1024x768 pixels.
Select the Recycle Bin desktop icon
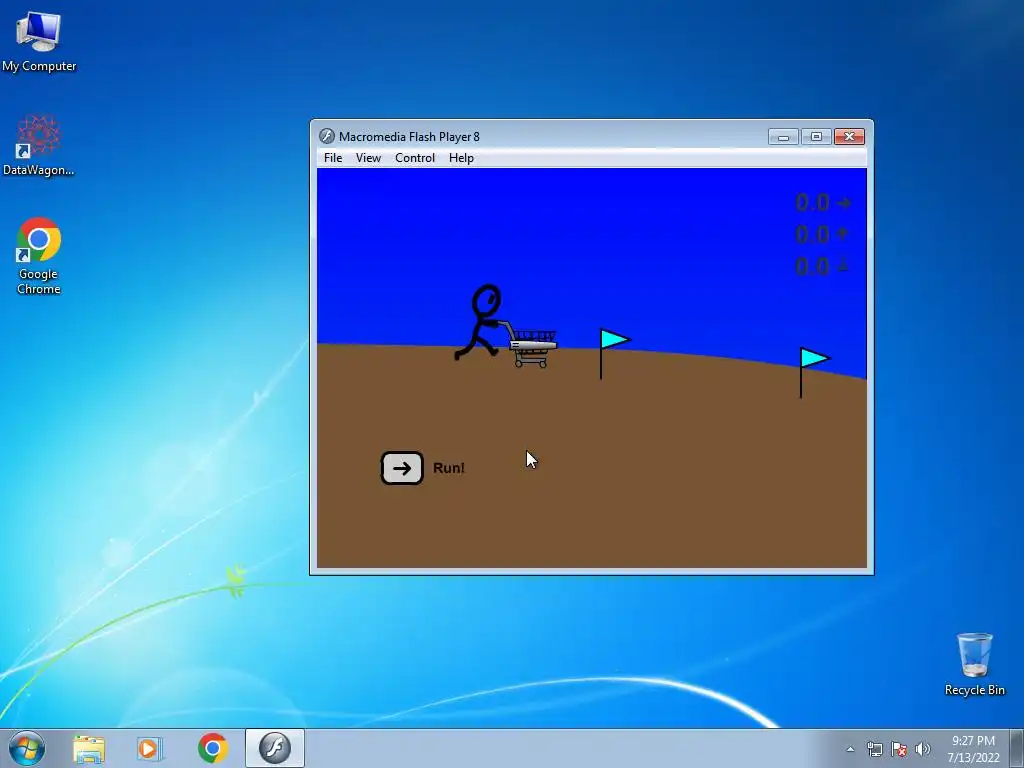click(x=974, y=664)
